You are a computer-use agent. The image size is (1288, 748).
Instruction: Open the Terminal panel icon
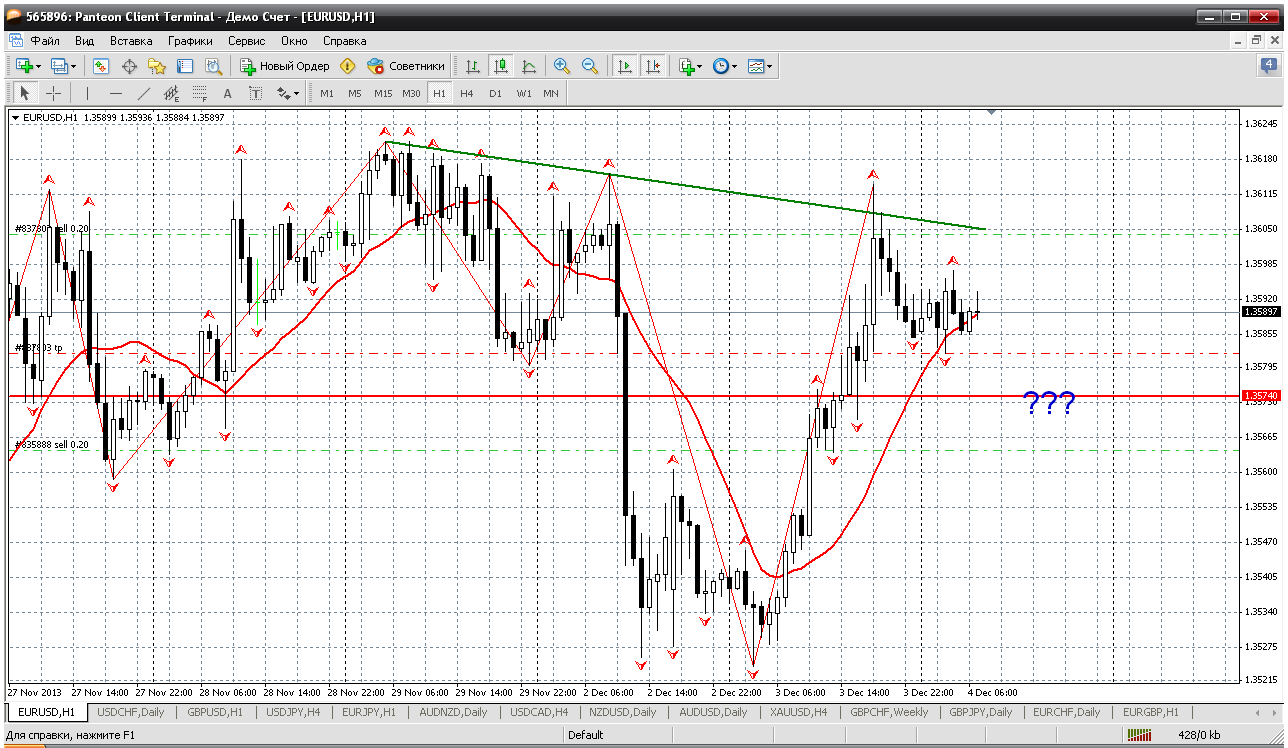click(185, 66)
